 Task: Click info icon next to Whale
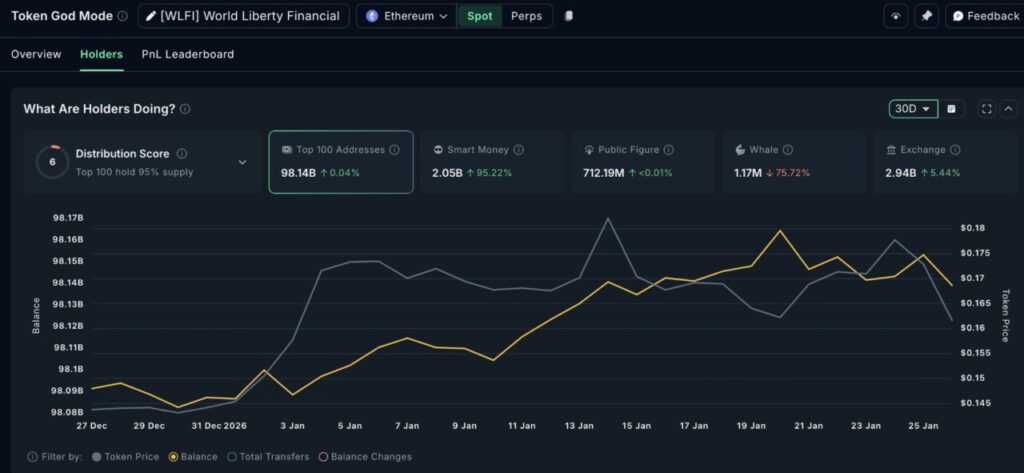(788, 150)
